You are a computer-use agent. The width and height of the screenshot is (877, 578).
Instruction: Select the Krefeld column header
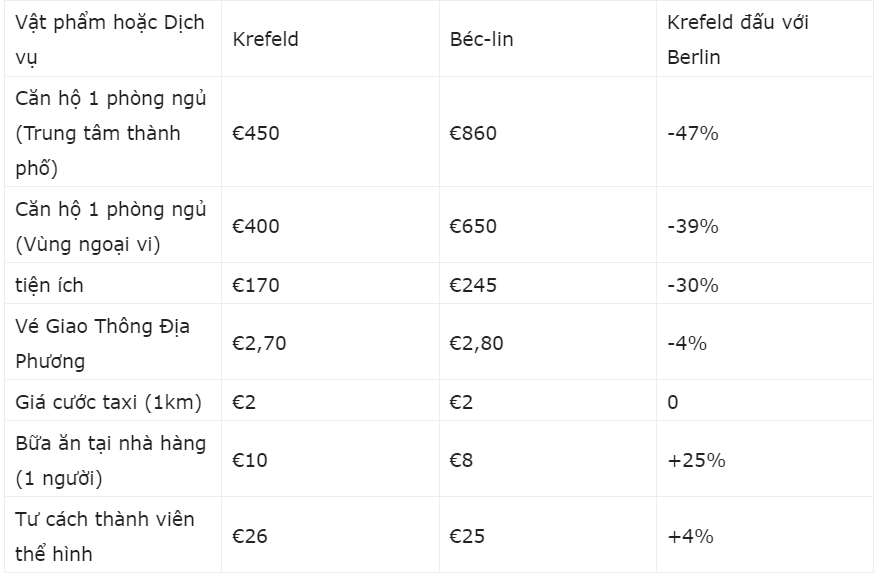[x=265, y=39]
